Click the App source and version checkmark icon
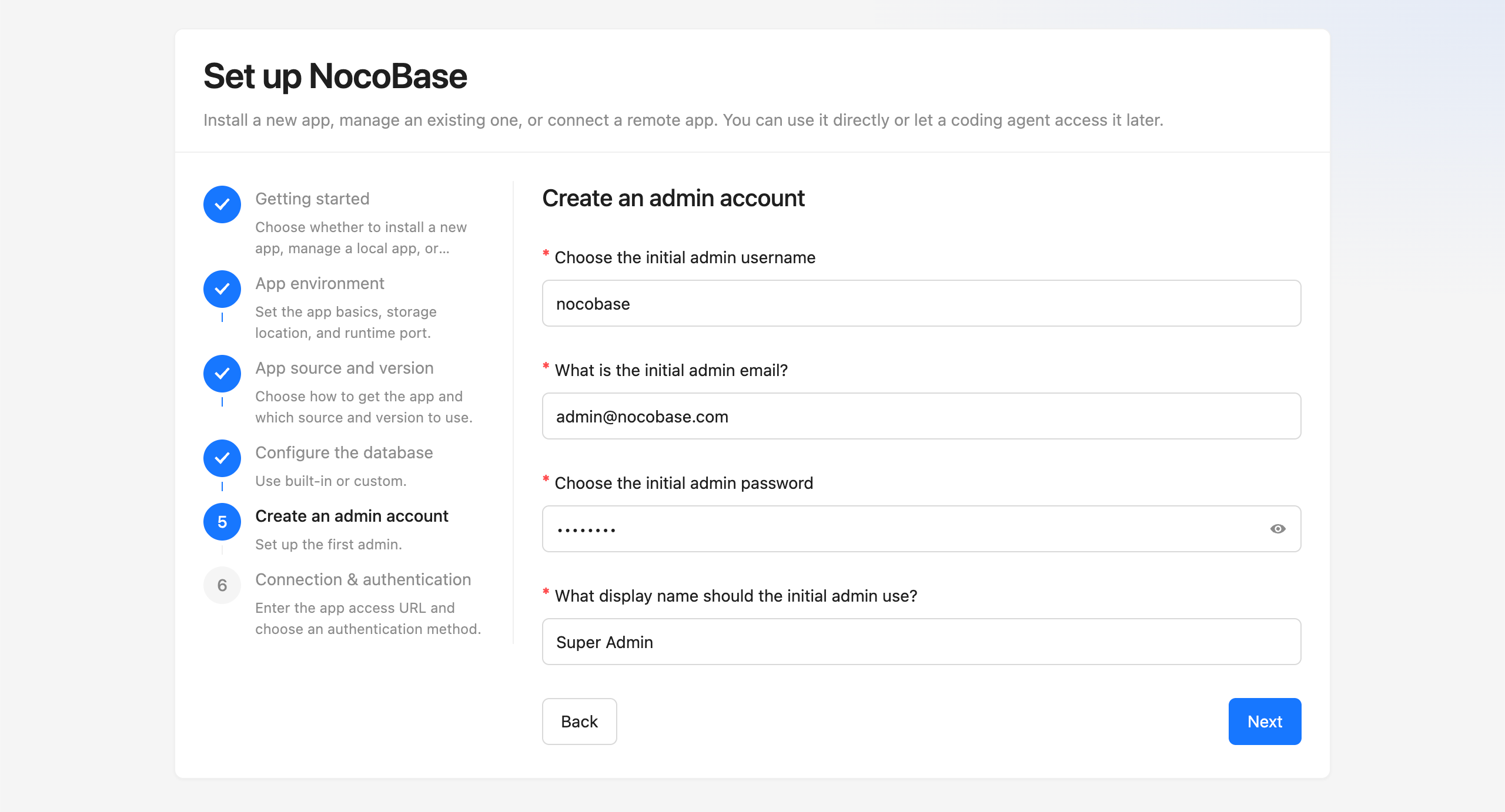 (222, 374)
